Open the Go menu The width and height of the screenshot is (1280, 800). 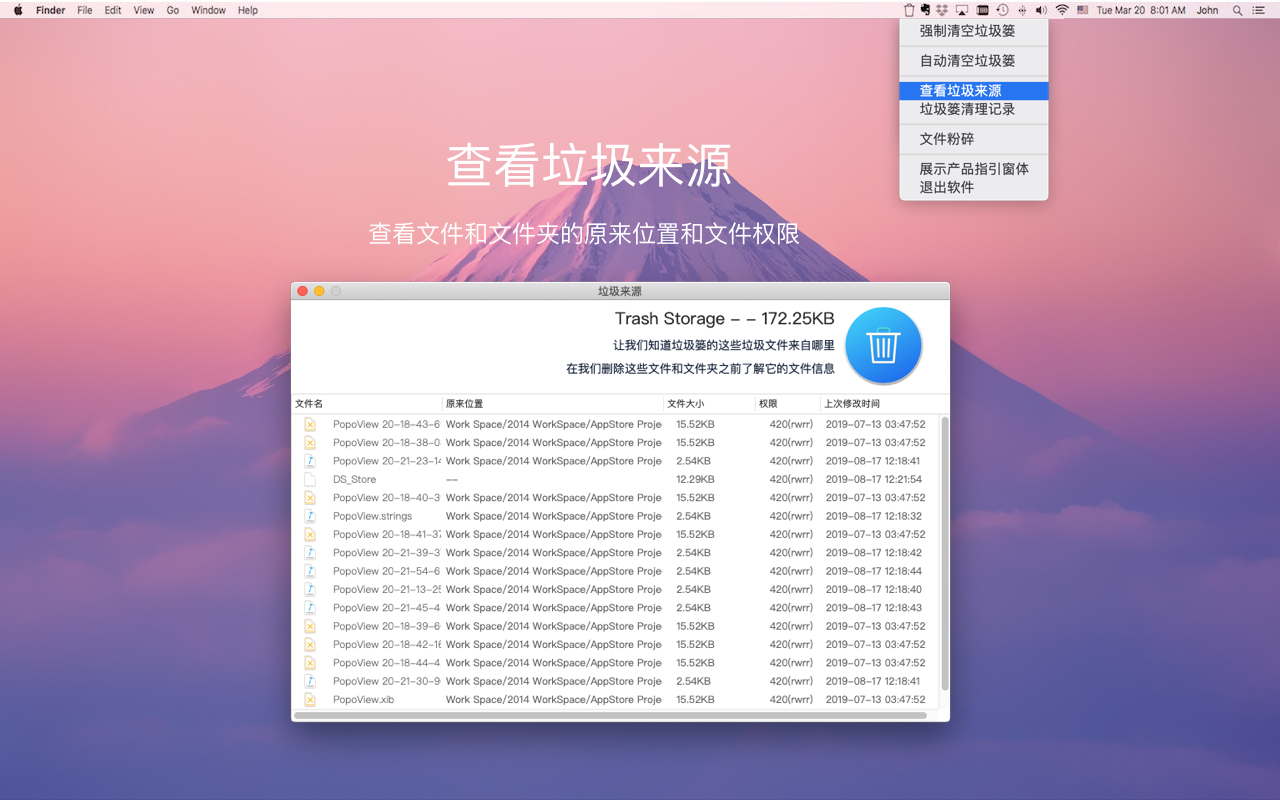click(x=173, y=10)
